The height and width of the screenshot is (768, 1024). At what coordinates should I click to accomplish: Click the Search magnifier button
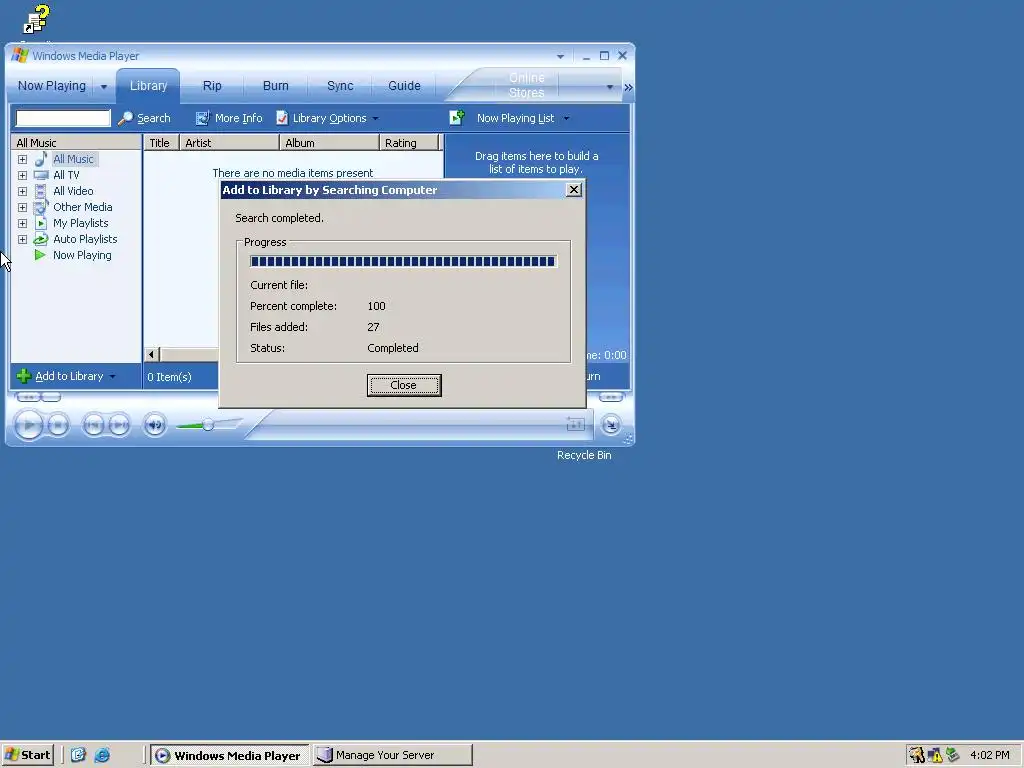point(144,118)
